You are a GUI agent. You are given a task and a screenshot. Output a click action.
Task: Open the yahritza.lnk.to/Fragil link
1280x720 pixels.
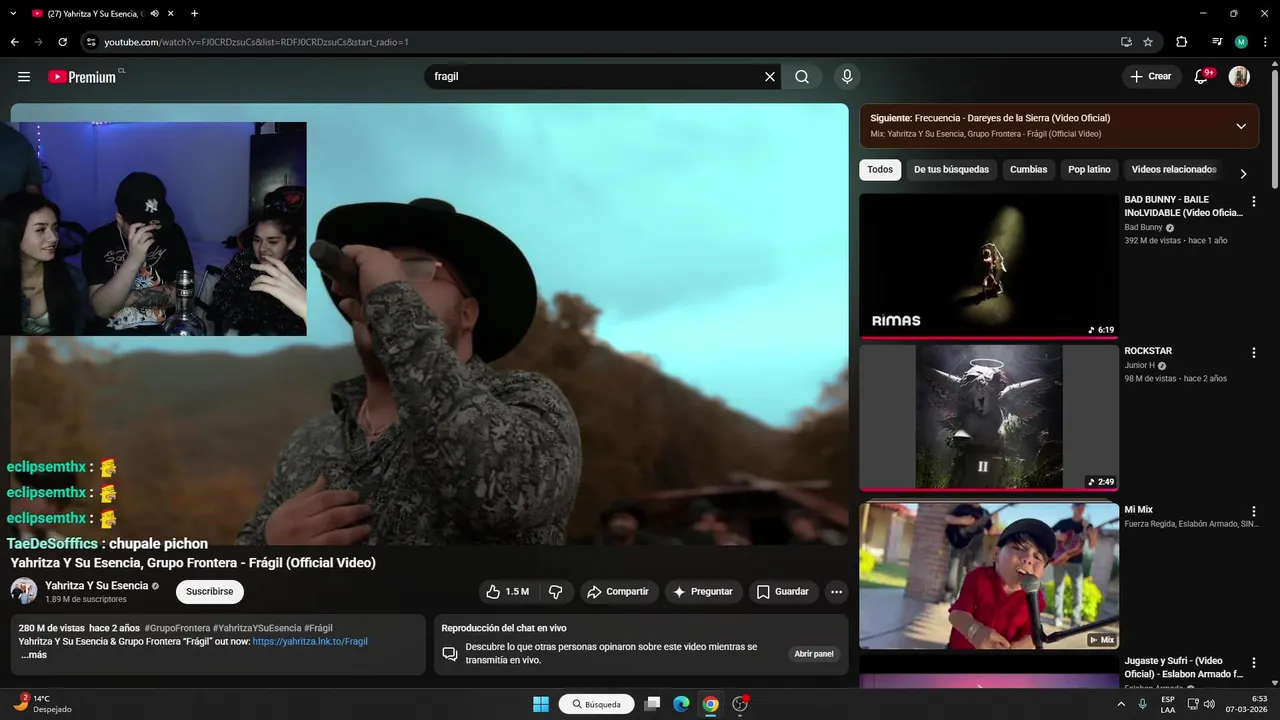click(310, 641)
